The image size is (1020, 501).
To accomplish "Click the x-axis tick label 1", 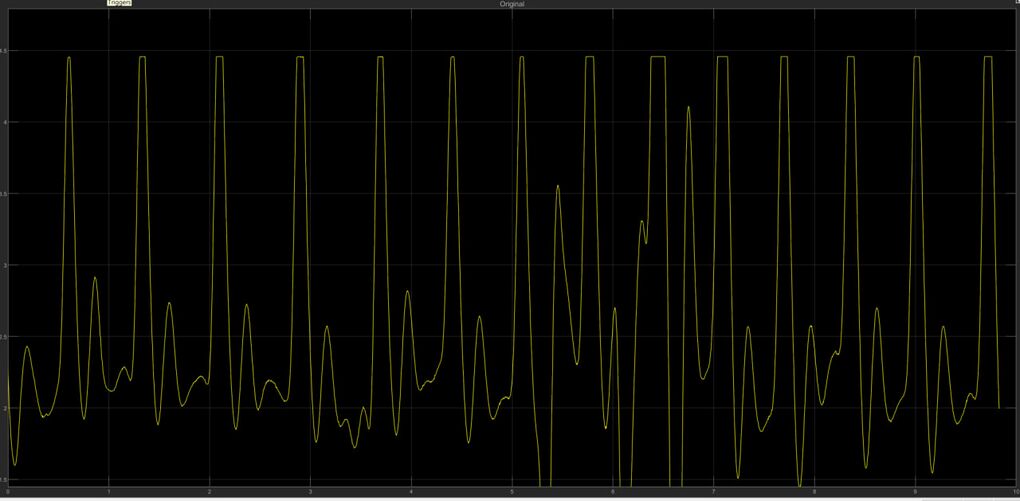I will coord(108,492).
